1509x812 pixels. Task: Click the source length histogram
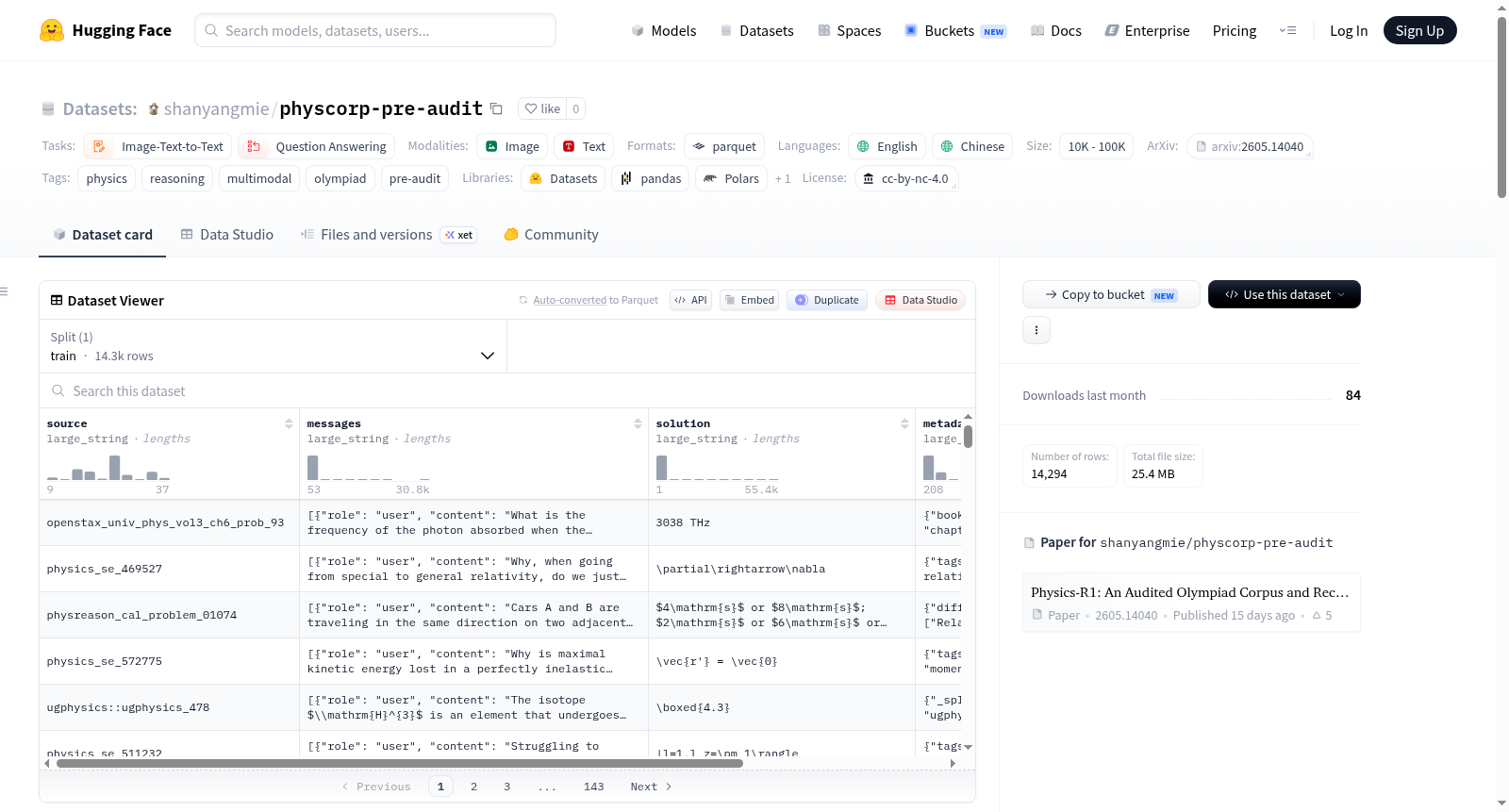[x=108, y=468]
